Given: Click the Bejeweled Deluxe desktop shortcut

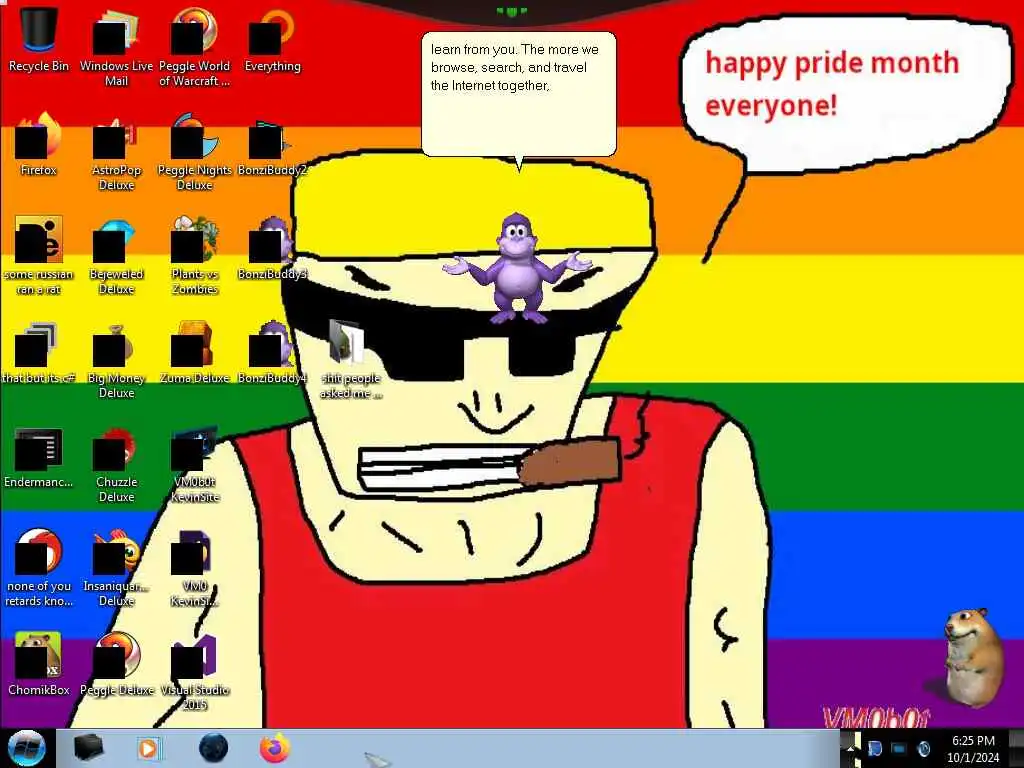Looking at the screenshot, I should click(116, 255).
